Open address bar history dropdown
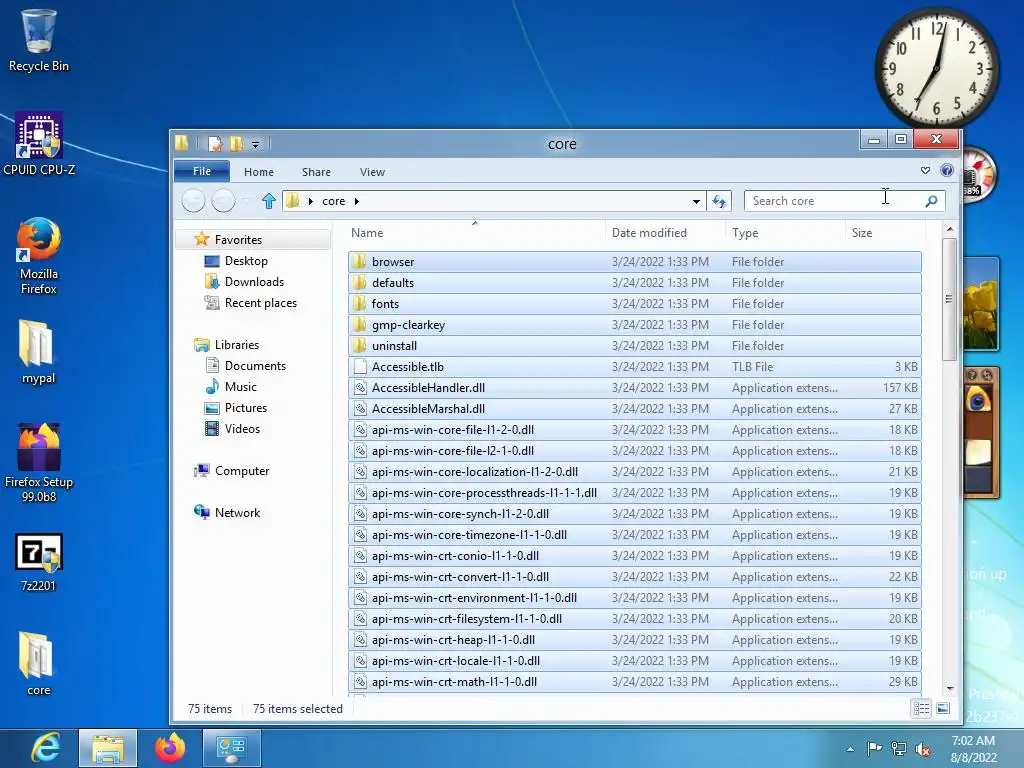This screenshot has height=768, width=1024. pos(696,201)
